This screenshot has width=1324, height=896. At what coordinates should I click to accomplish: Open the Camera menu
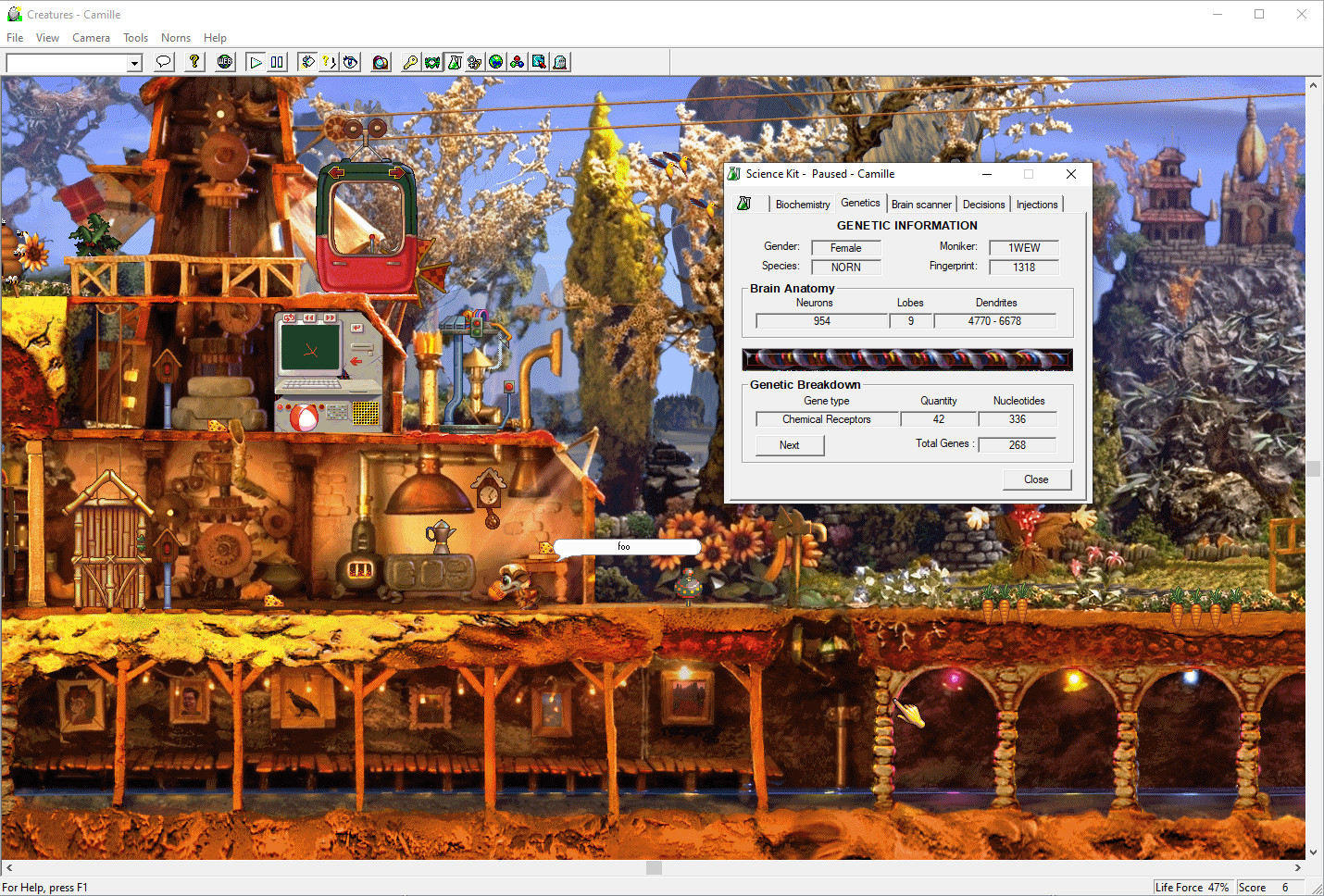(91, 38)
